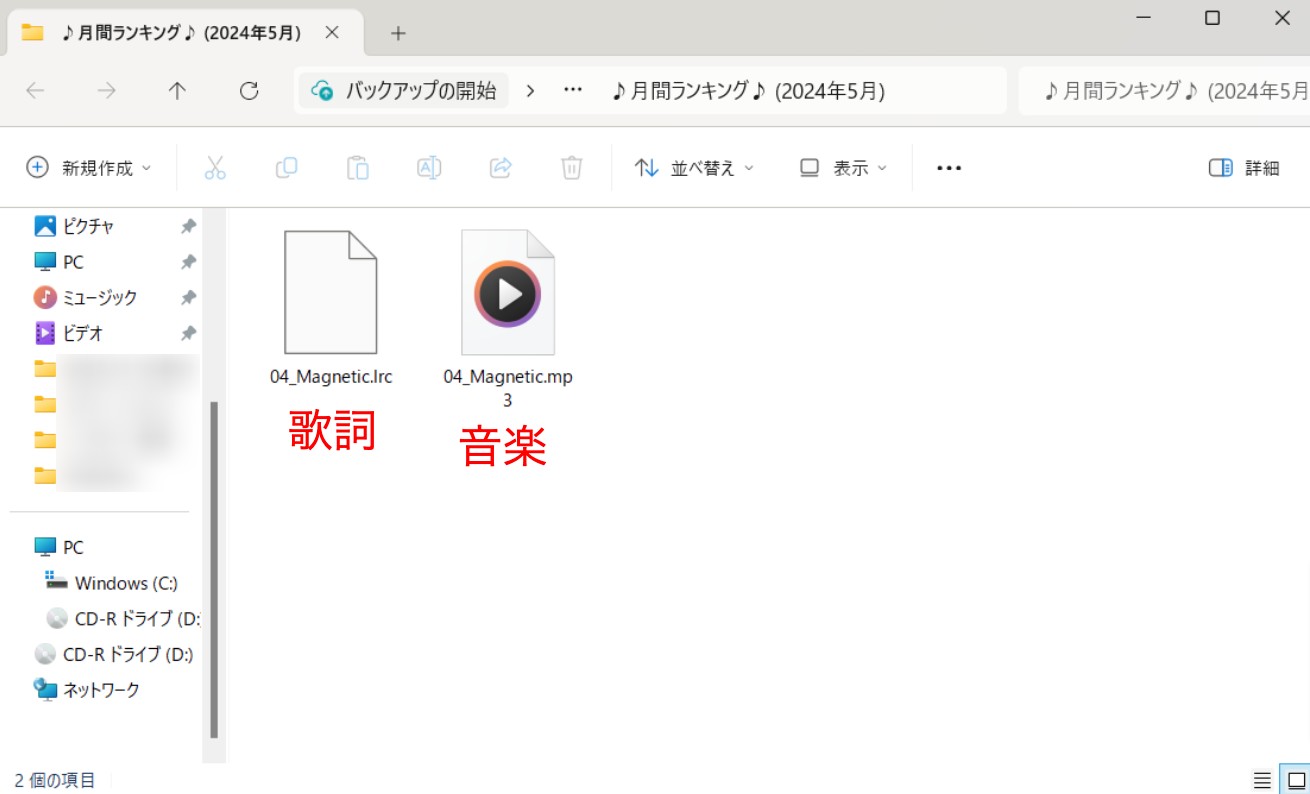Click the Copy icon in toolbar
1310x794 pixels.
pyautogui.click(x=286, y=168)
